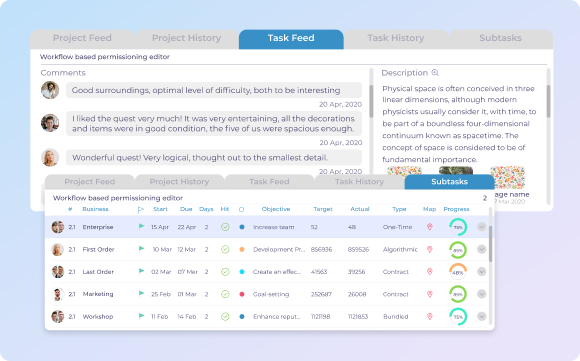Click the green flag in Workshop row

[141, 316]
